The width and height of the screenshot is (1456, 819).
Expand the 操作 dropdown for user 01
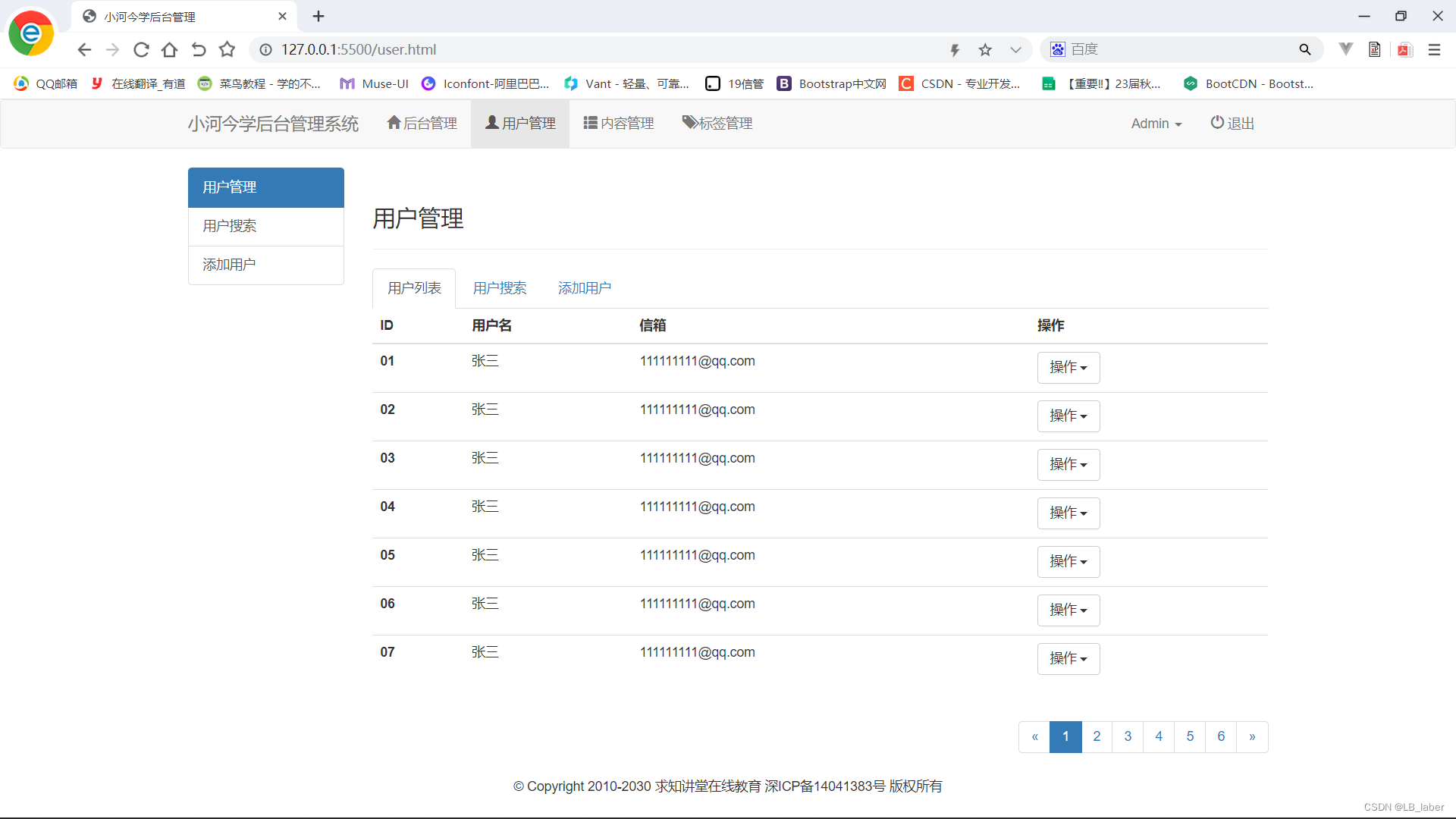[x=1068, y=368]
